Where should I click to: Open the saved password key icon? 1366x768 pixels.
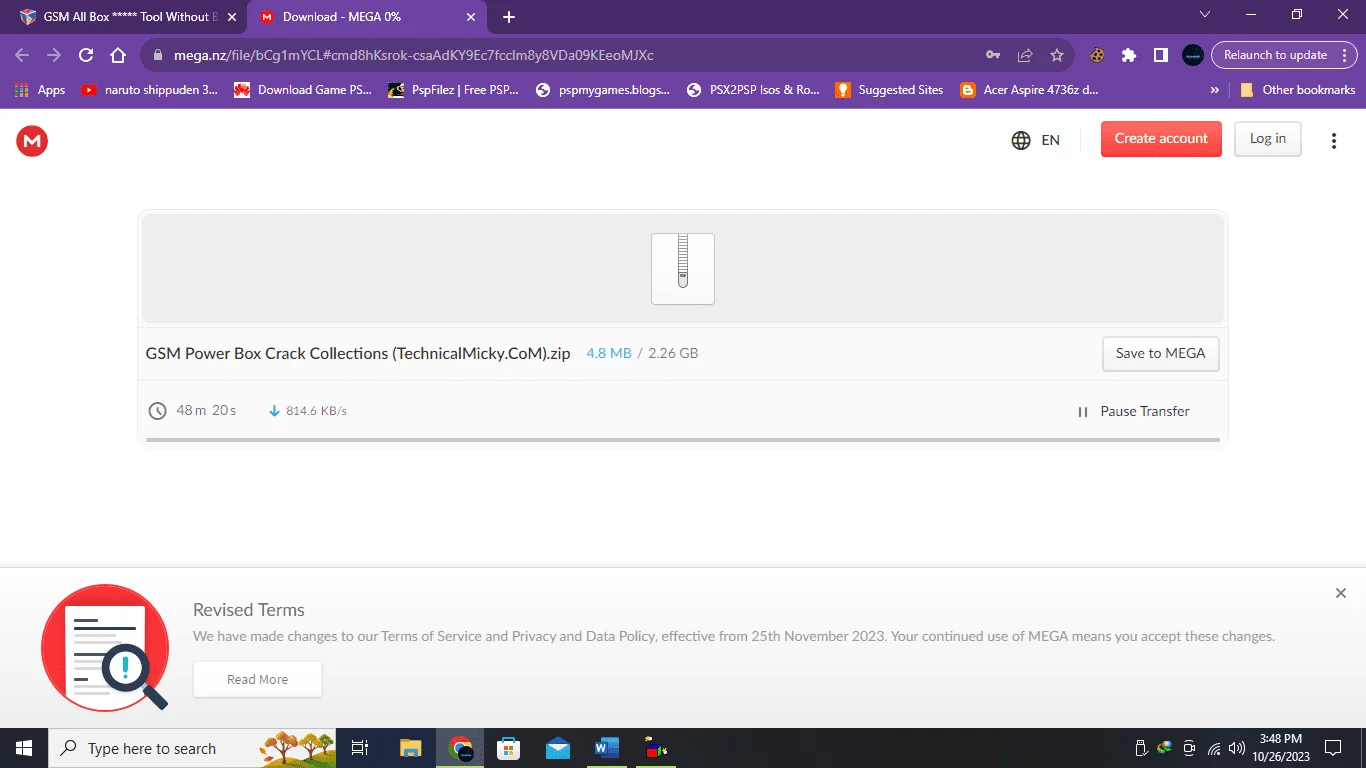pos(993,55)
